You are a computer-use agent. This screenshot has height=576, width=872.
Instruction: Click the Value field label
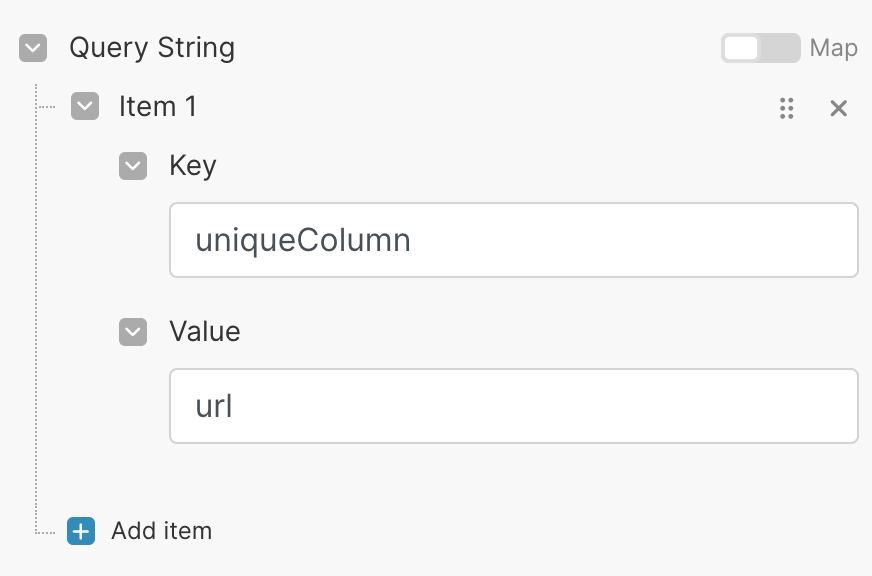tap(205, 332)
